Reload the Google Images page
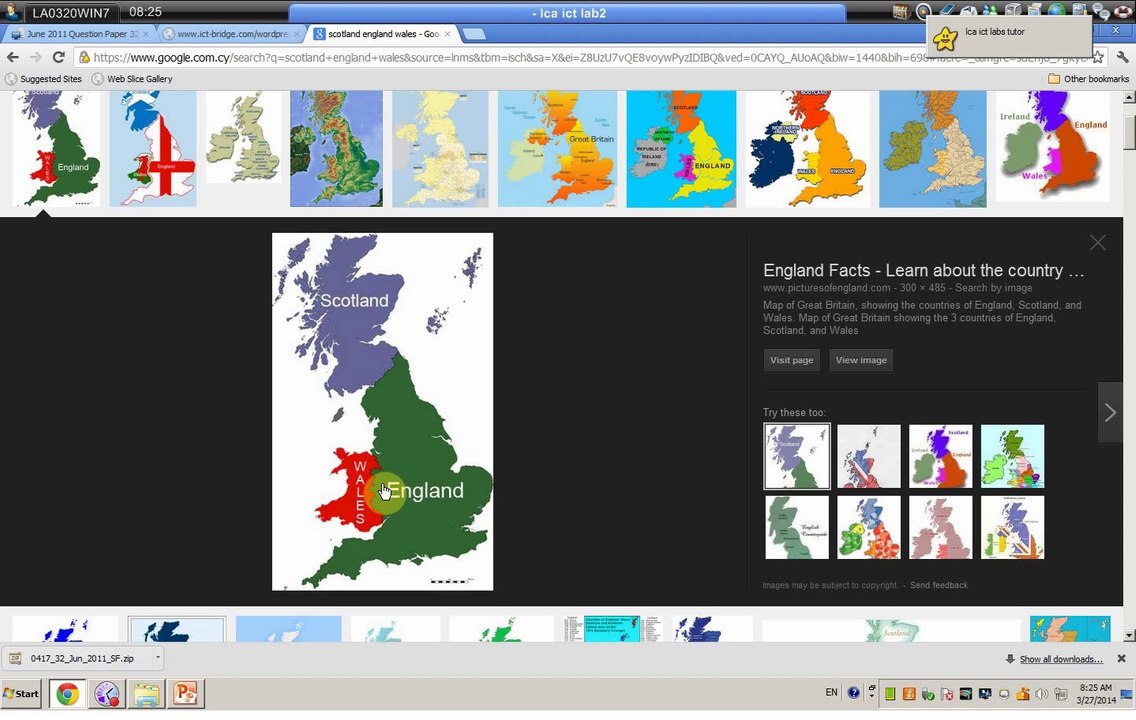 click(x=58, y=57)
